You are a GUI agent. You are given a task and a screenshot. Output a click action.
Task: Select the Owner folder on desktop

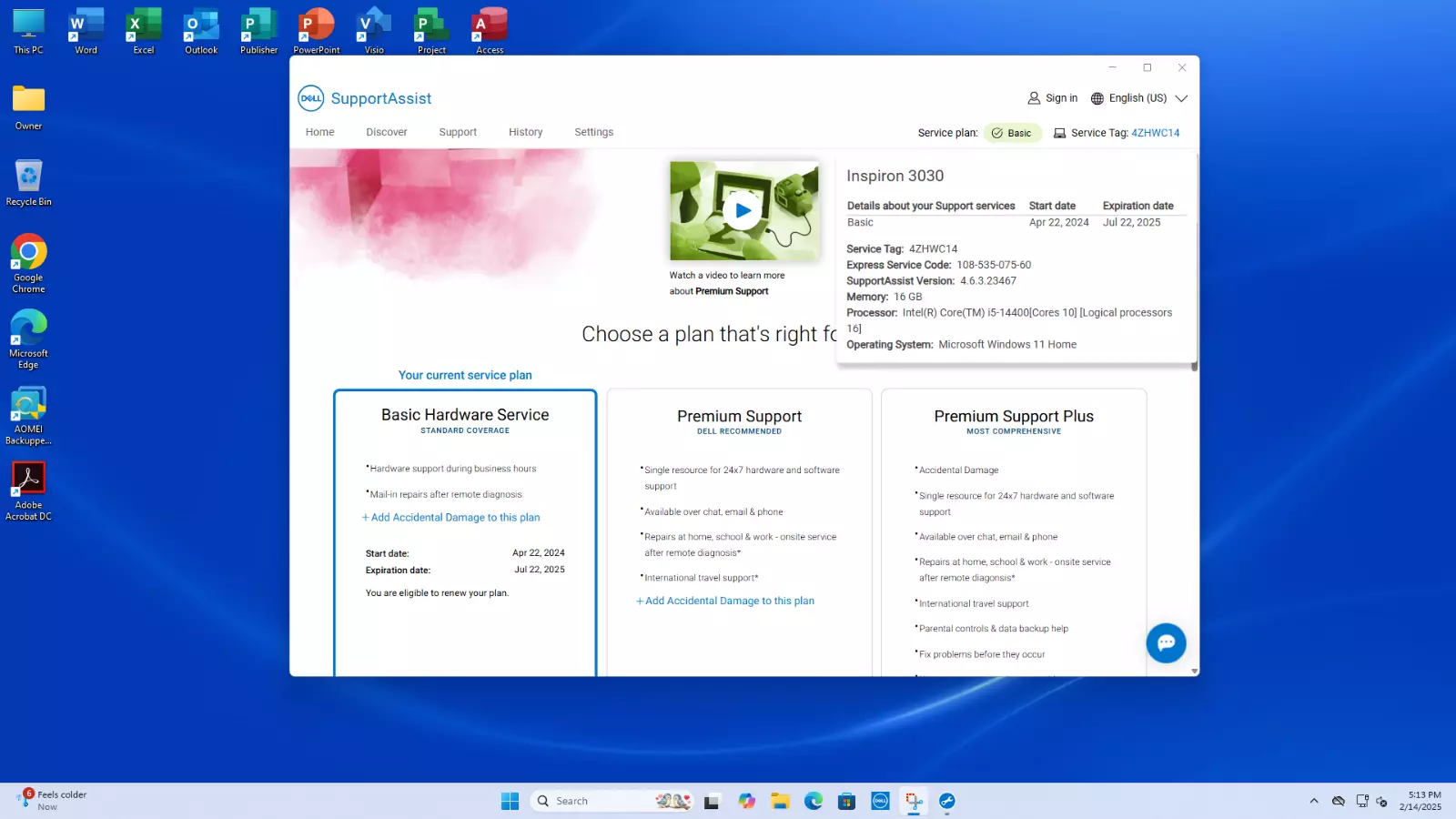click(x=28, y=107)
